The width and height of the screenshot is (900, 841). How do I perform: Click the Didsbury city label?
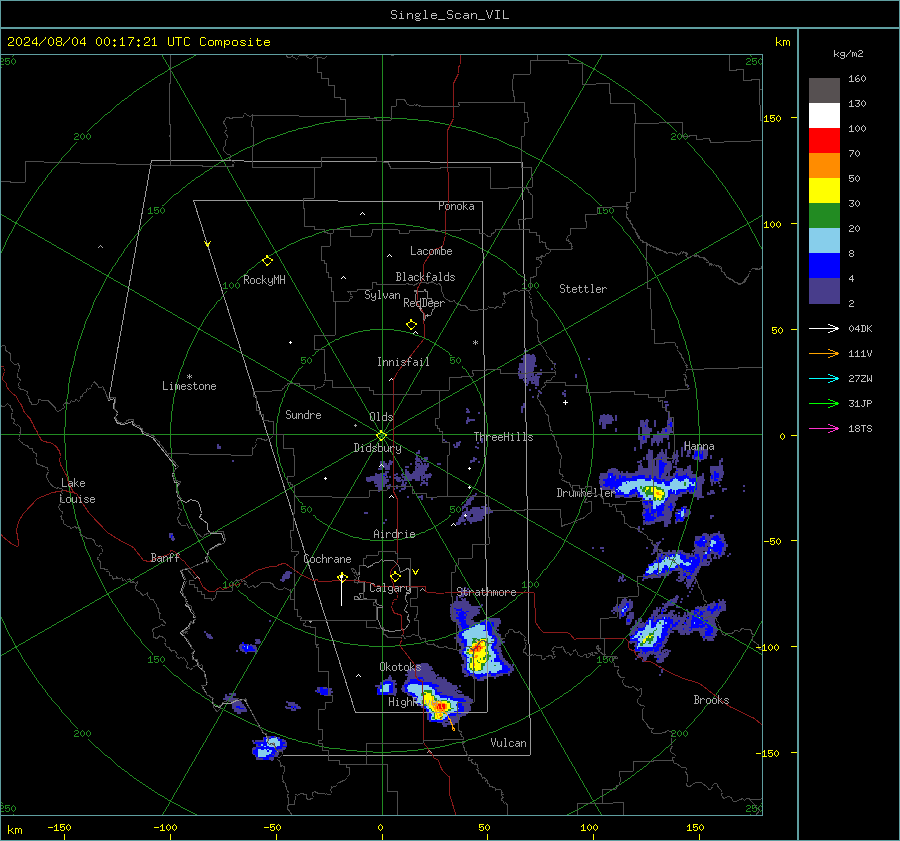tap(377, 448)
